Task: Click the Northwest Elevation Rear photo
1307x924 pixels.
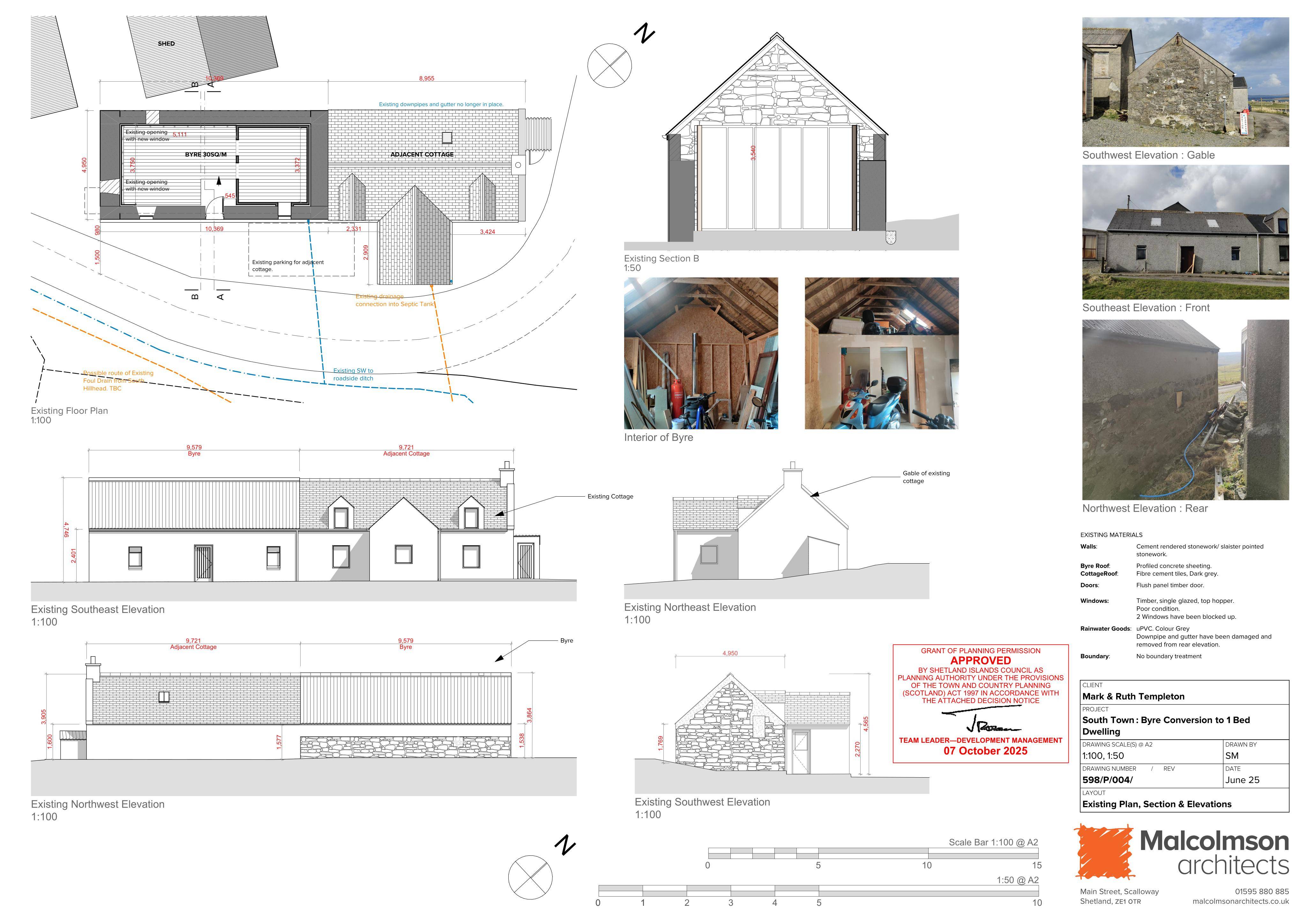Action: point(1185,410)
